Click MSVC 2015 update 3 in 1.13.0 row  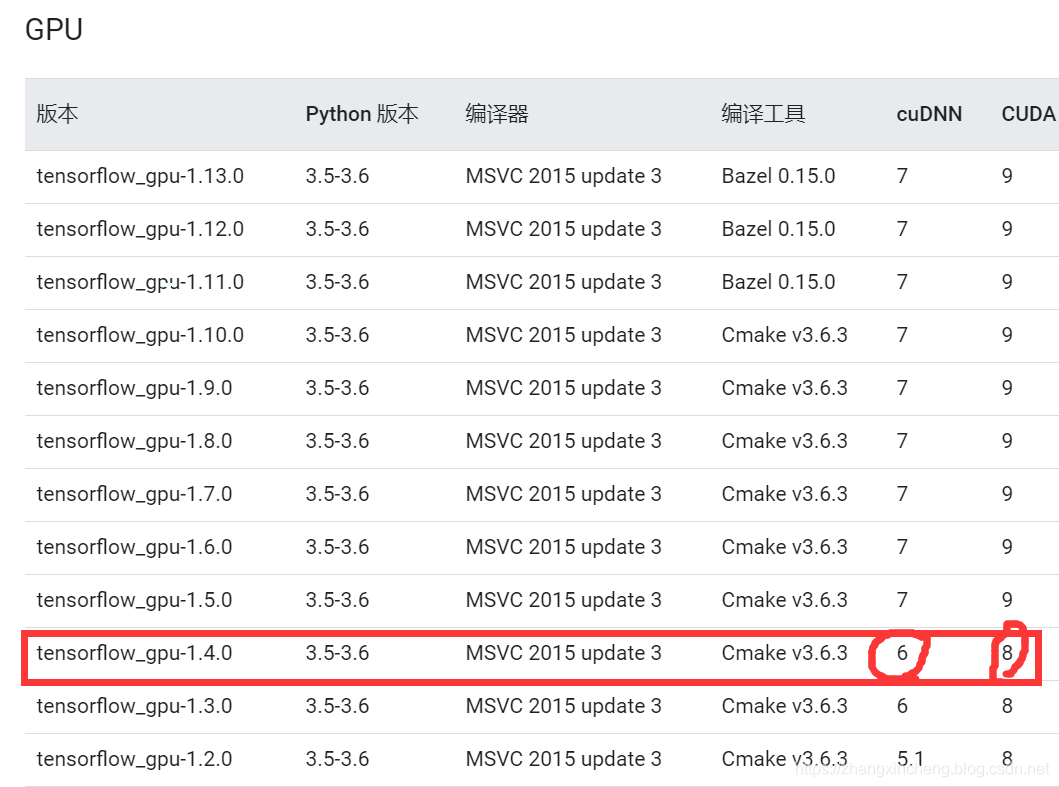[563, 176]
